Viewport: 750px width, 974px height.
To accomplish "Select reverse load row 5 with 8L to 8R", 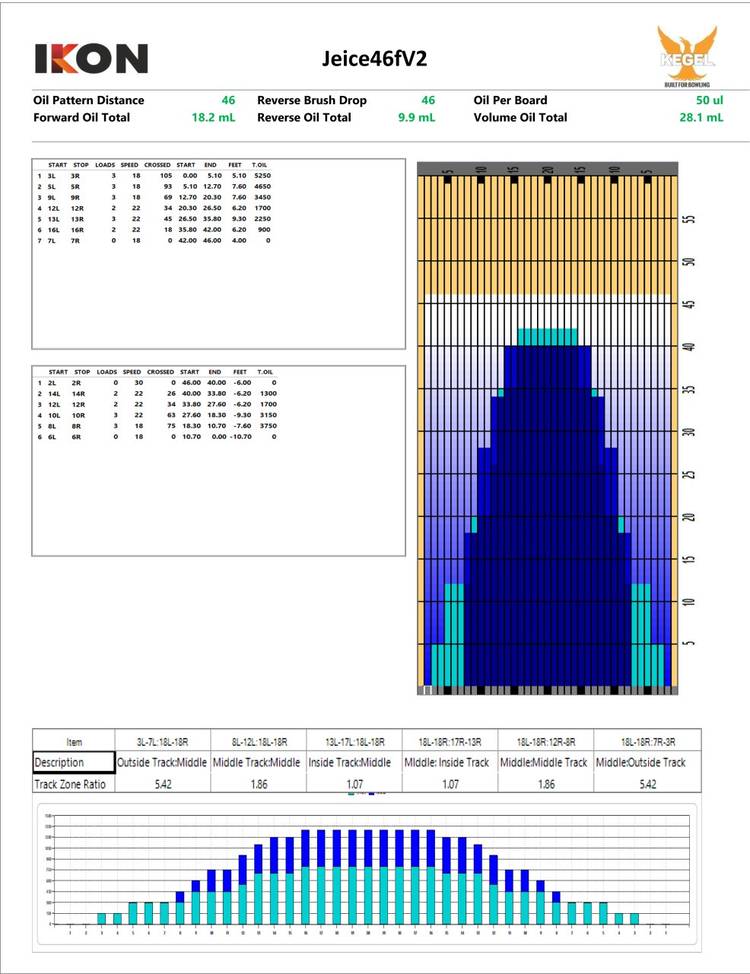I will pos(152,426).
